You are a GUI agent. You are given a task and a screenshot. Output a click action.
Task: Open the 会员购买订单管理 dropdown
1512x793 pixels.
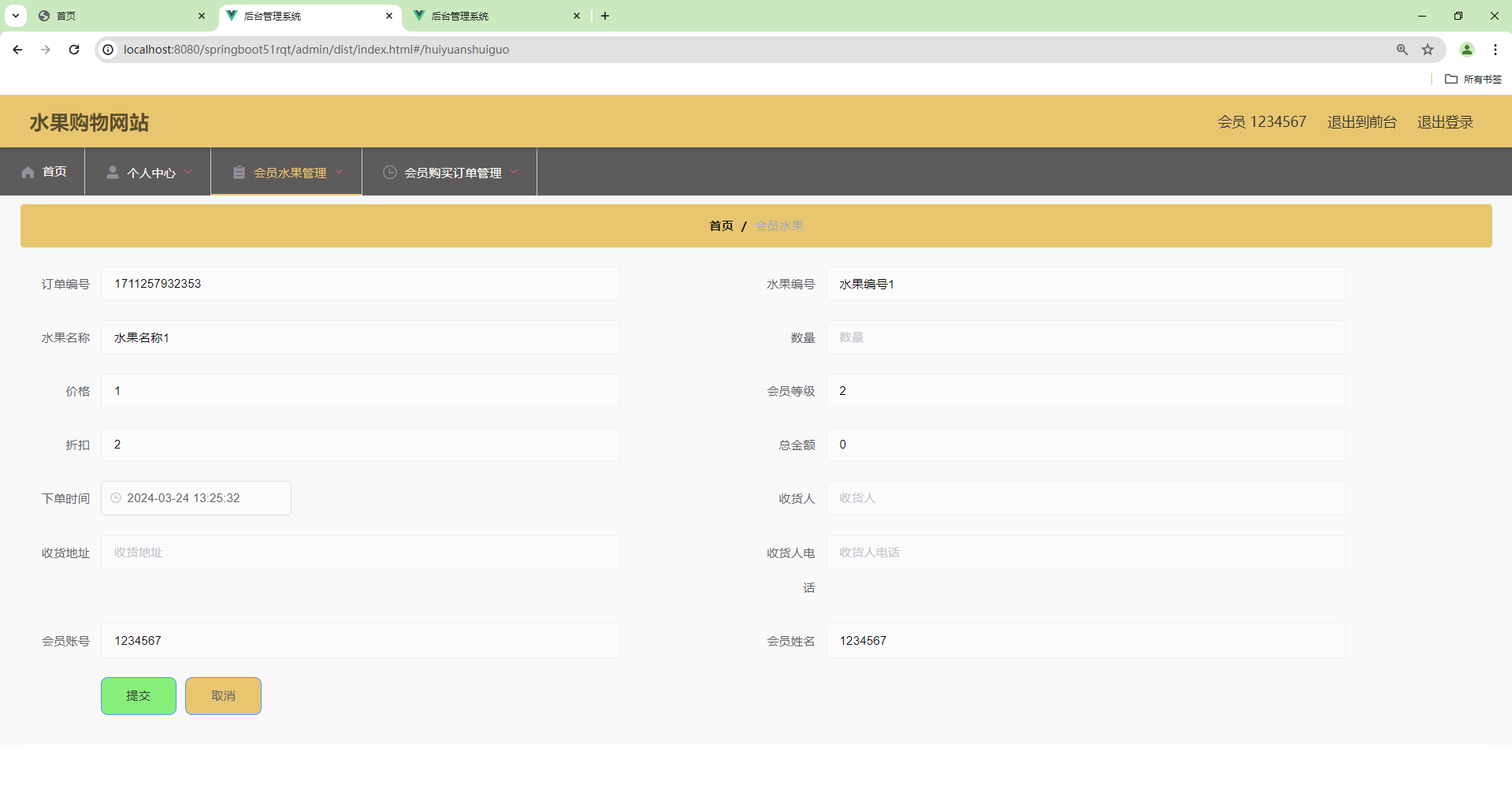point(515,172)
